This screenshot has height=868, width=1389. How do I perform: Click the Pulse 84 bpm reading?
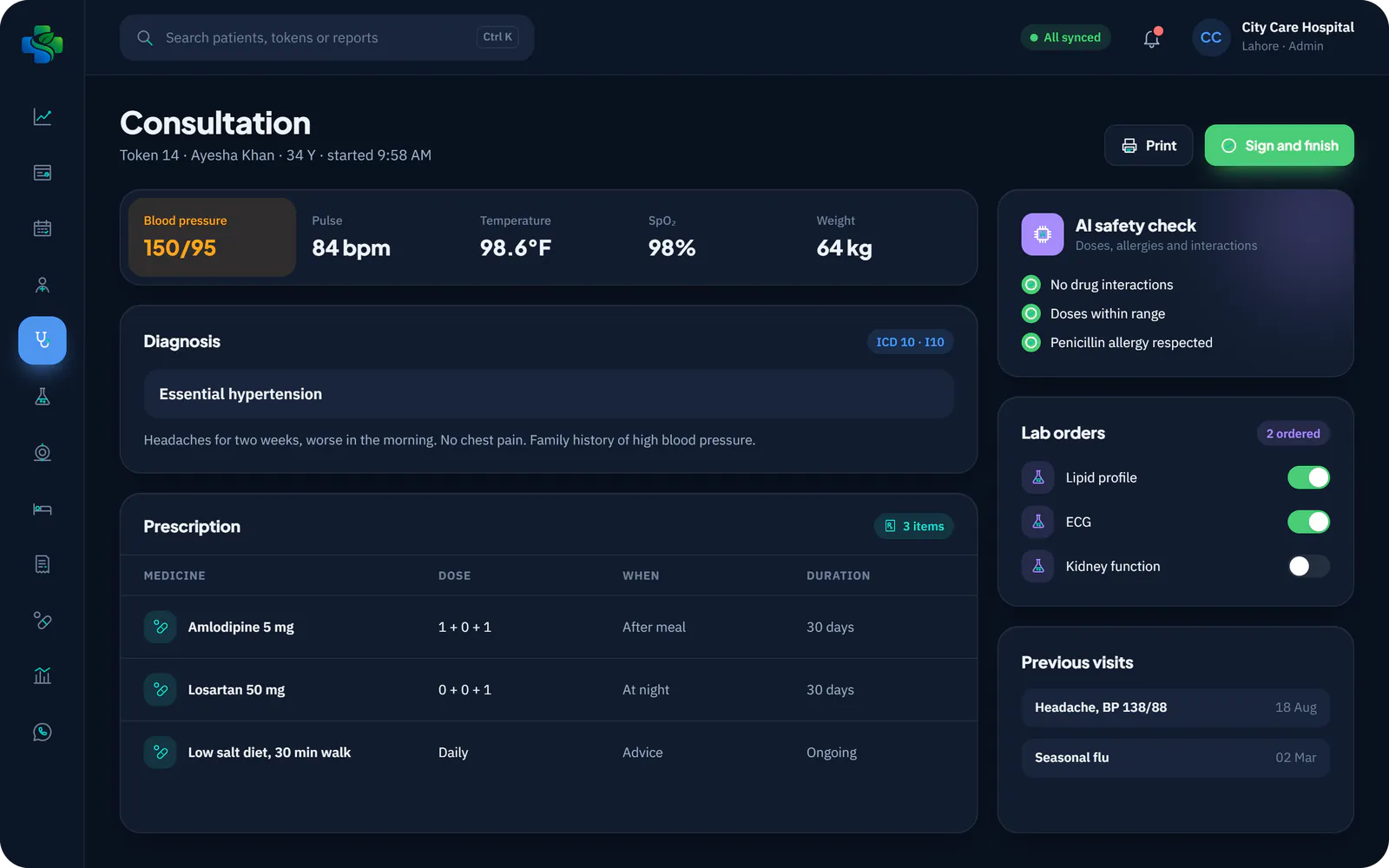click(351, 237)
